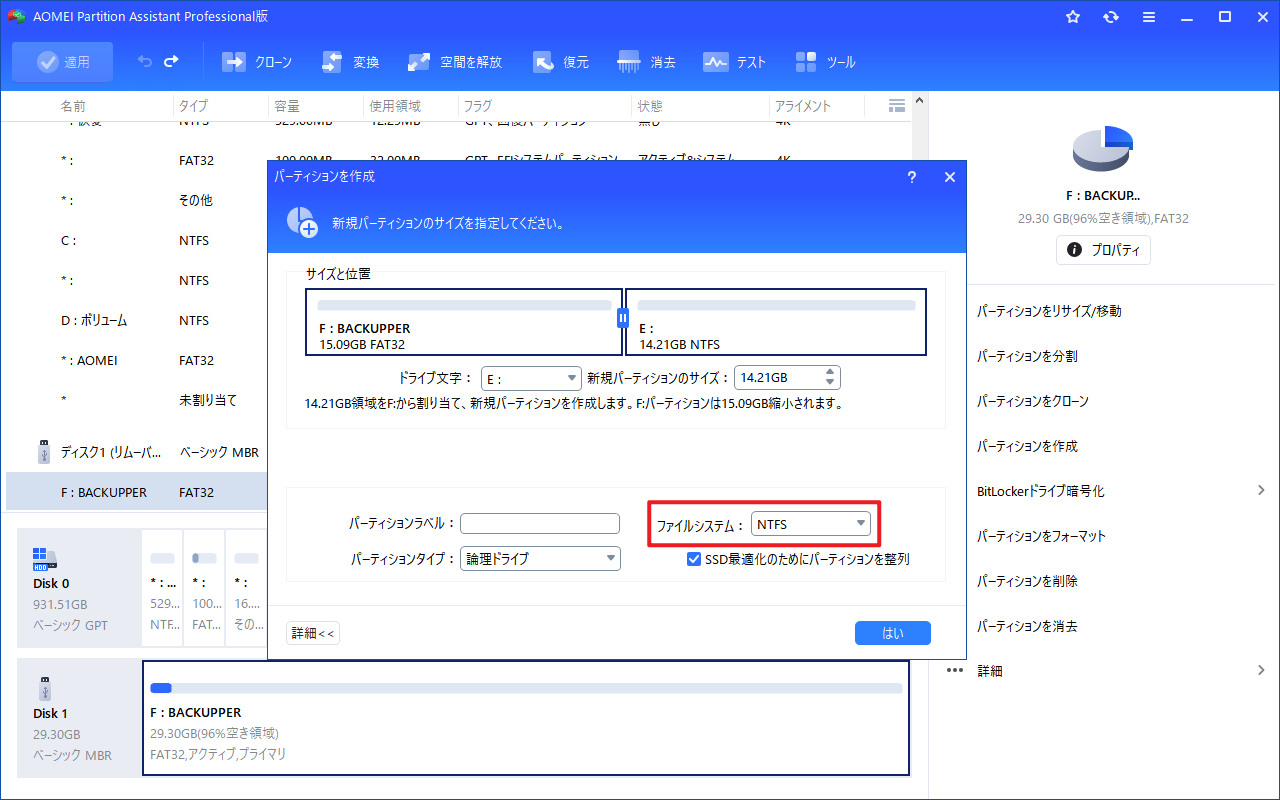Click the Advanced (詳細<<) button in dialog
Image resolution: width=1280 pixels, height=800 pixels.
313,633
